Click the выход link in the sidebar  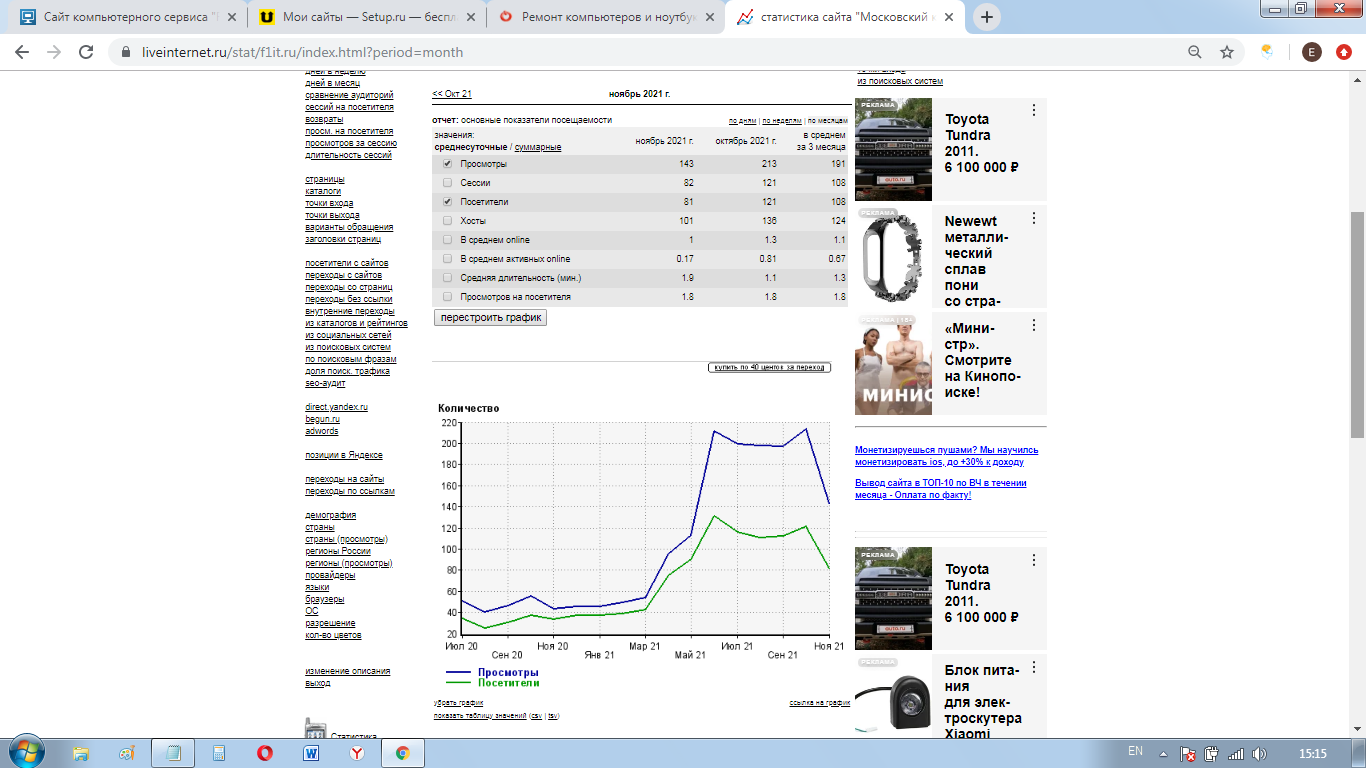[318, 683]
